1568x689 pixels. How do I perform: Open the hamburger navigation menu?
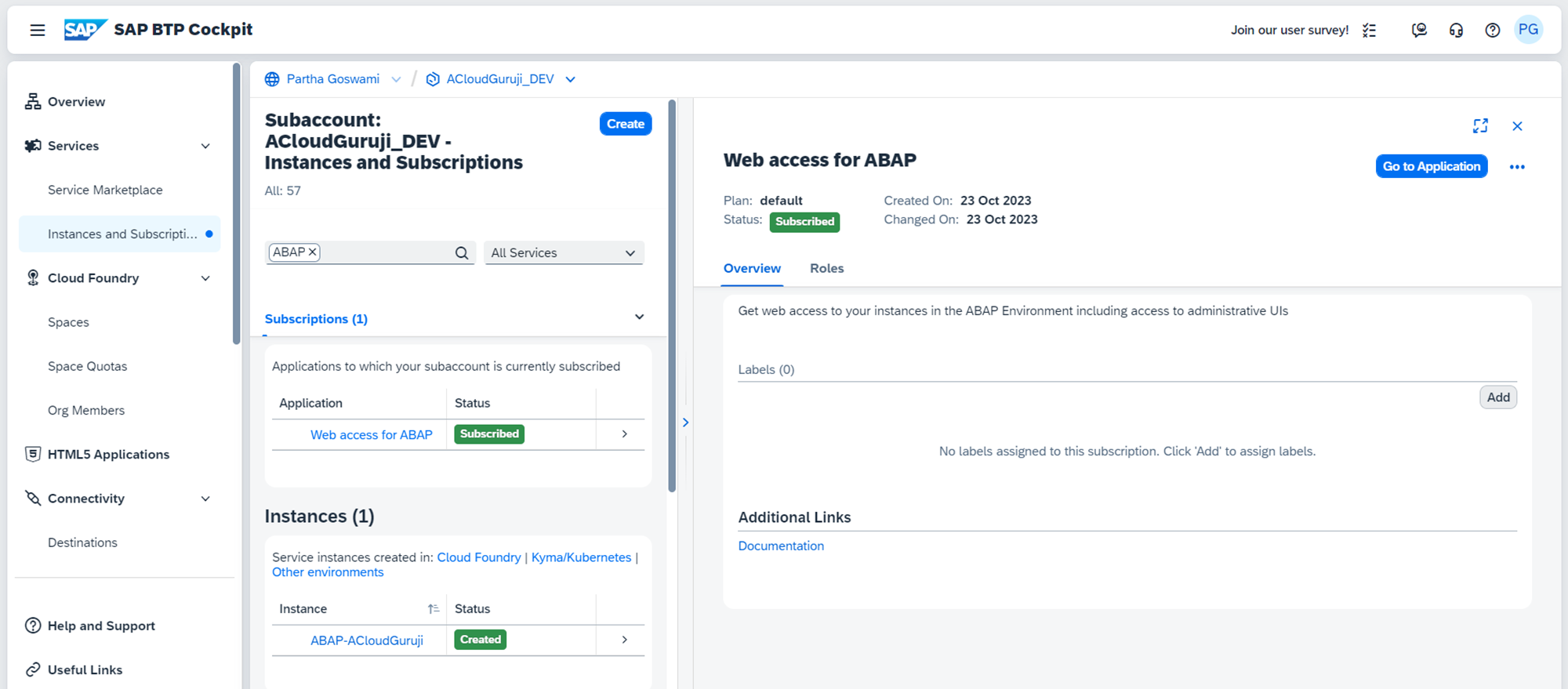point(37,30)
